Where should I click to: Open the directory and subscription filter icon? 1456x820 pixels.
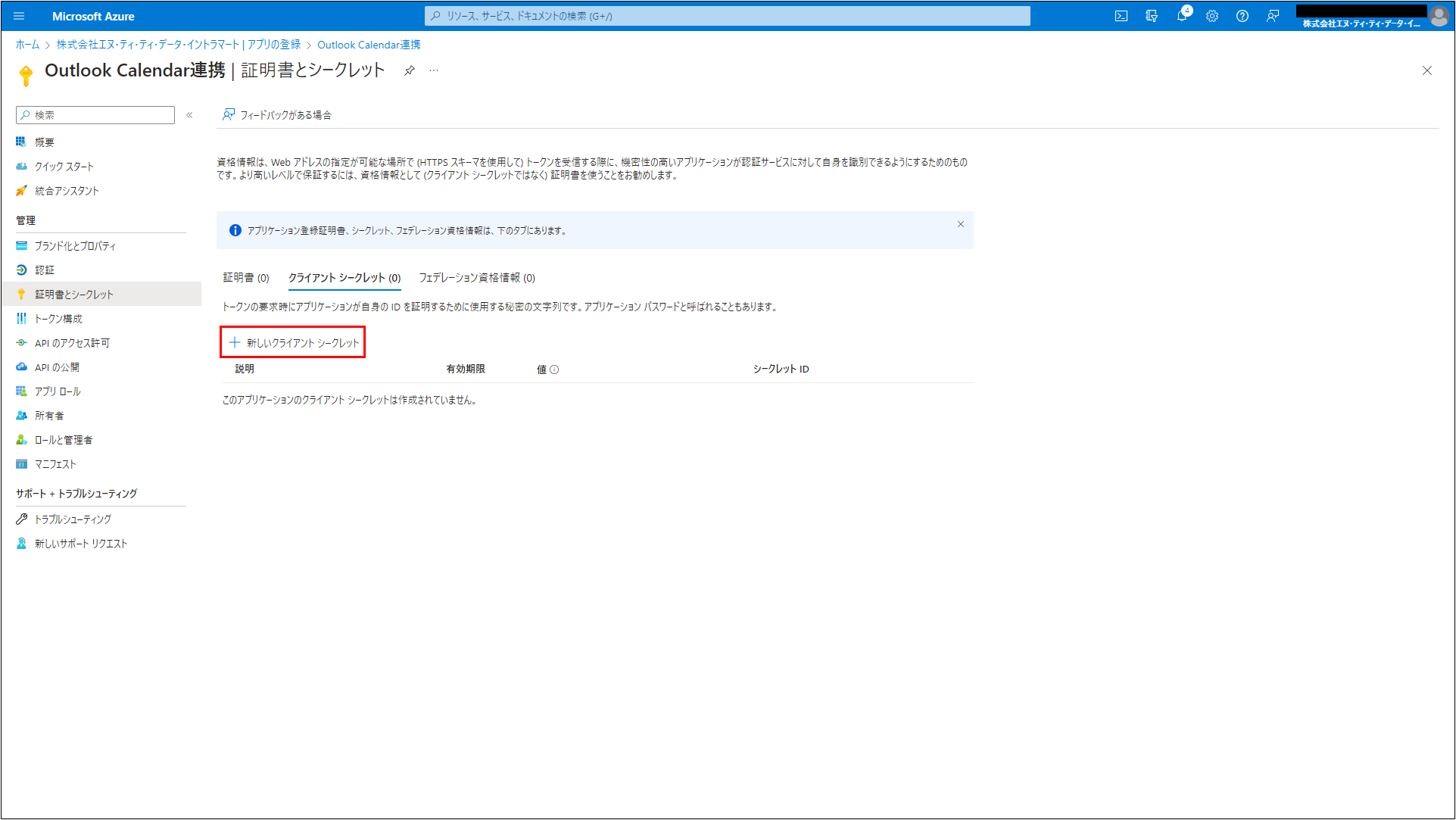[x=1152, y=16]
